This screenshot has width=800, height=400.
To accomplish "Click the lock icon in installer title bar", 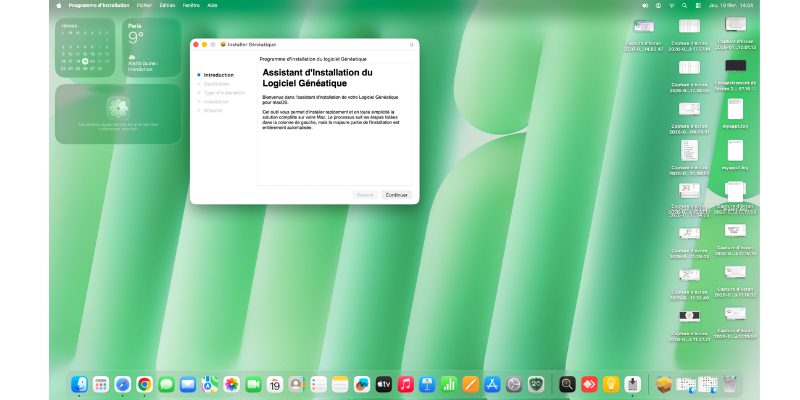I will (x=411, y=45).
